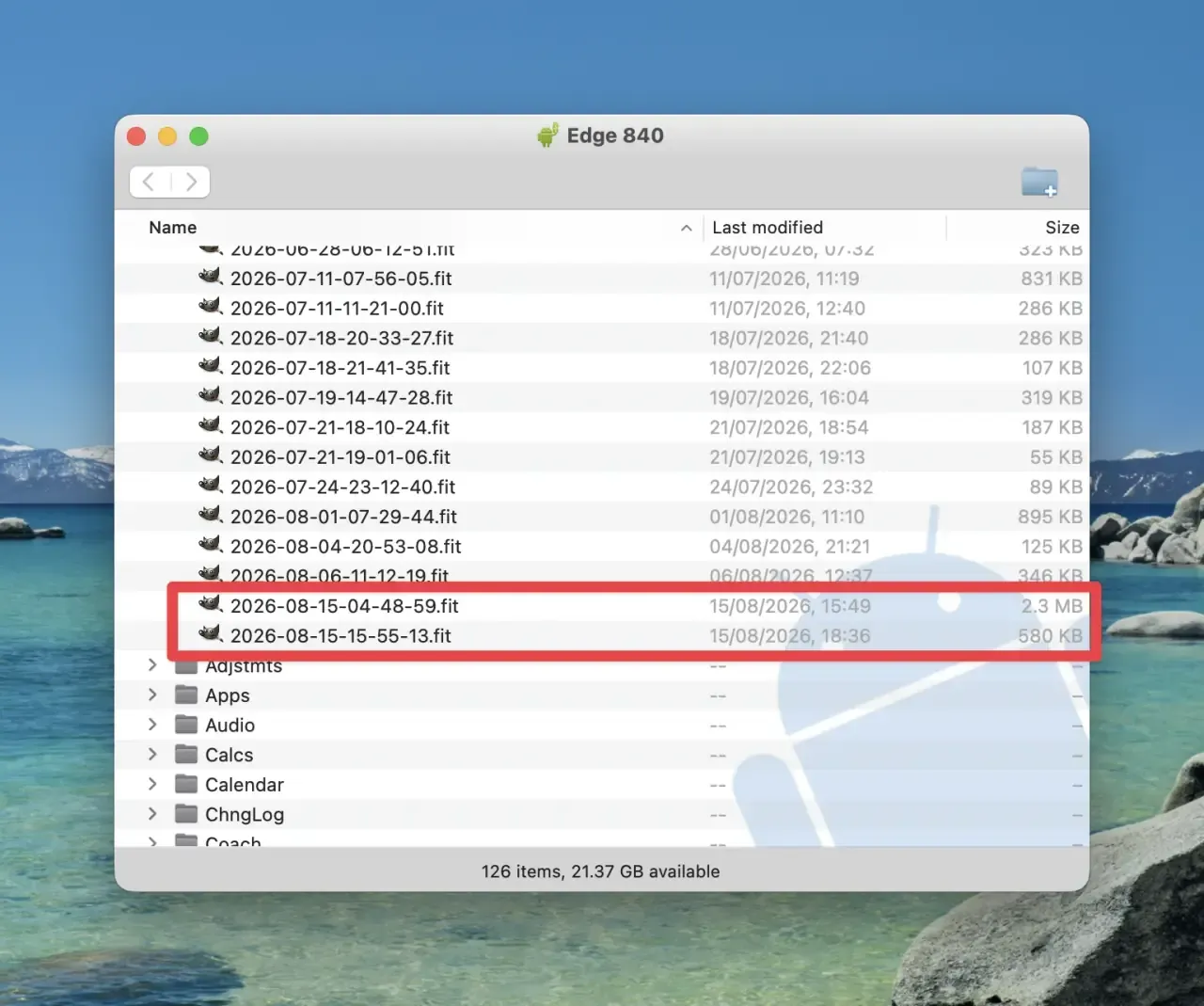Click date 24/07/2026, 23:32
Viewport: 1204px width, 1006px height.
791,487
